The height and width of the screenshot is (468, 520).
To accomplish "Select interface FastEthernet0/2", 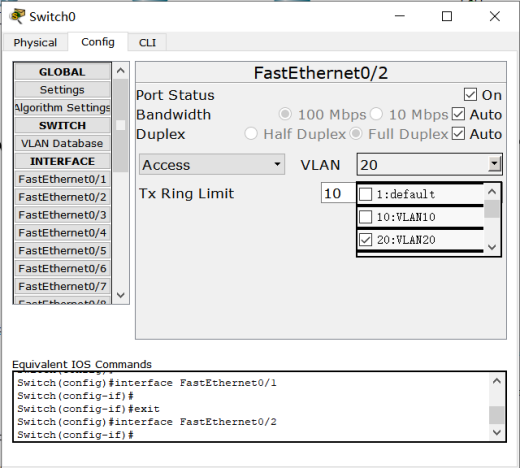I will pos(62,197).
